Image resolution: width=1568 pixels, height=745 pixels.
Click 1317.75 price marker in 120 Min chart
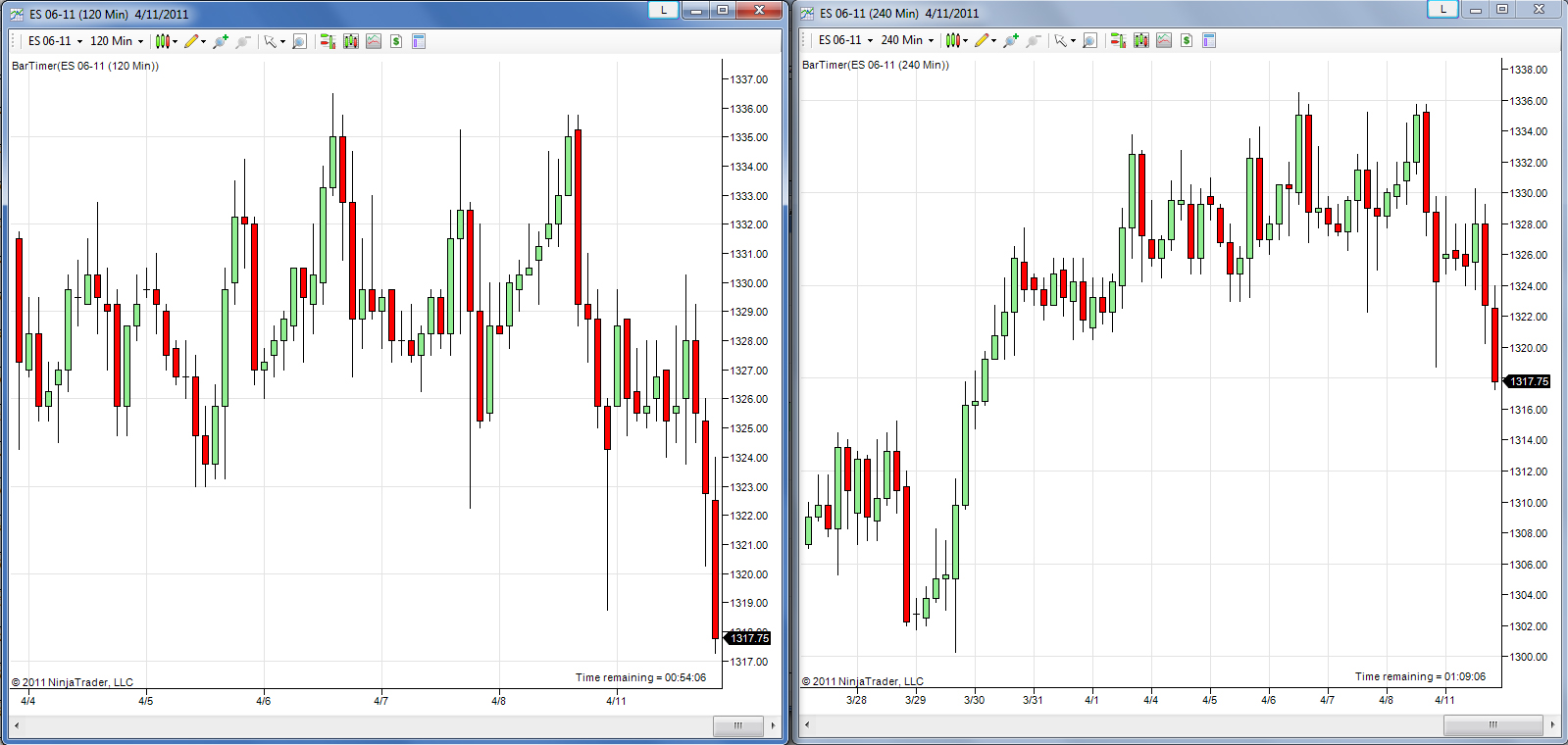(x=748, y=638)
